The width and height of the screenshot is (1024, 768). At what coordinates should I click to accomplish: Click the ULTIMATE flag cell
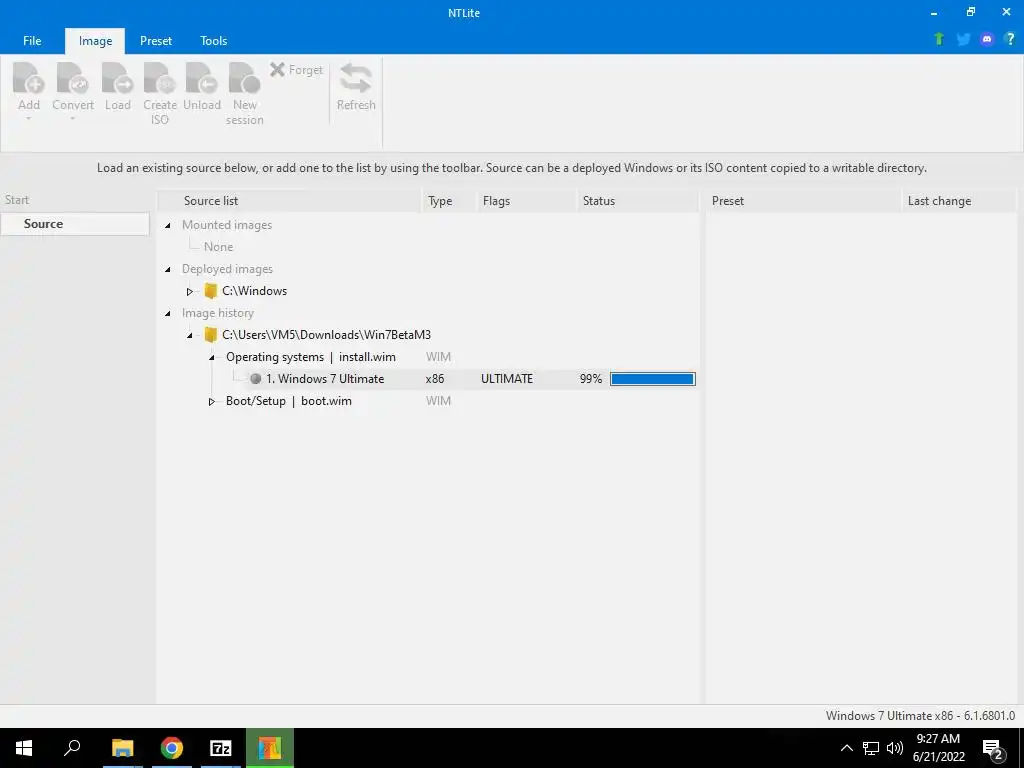pos(507,379)
